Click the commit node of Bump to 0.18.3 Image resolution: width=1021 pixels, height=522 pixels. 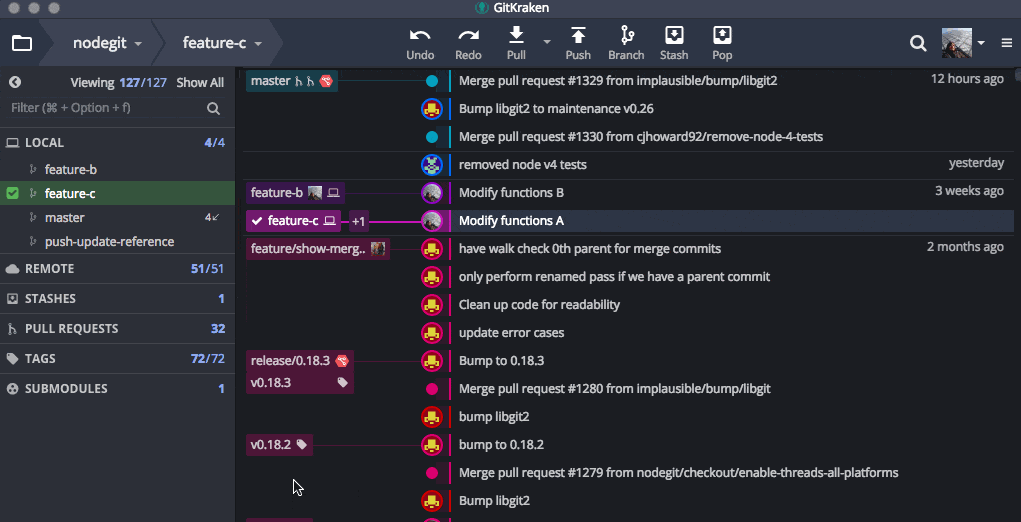[432, 361]
